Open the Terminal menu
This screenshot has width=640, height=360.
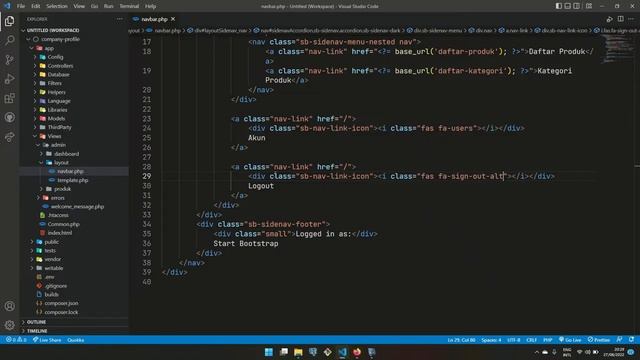[x=129, y=6]
